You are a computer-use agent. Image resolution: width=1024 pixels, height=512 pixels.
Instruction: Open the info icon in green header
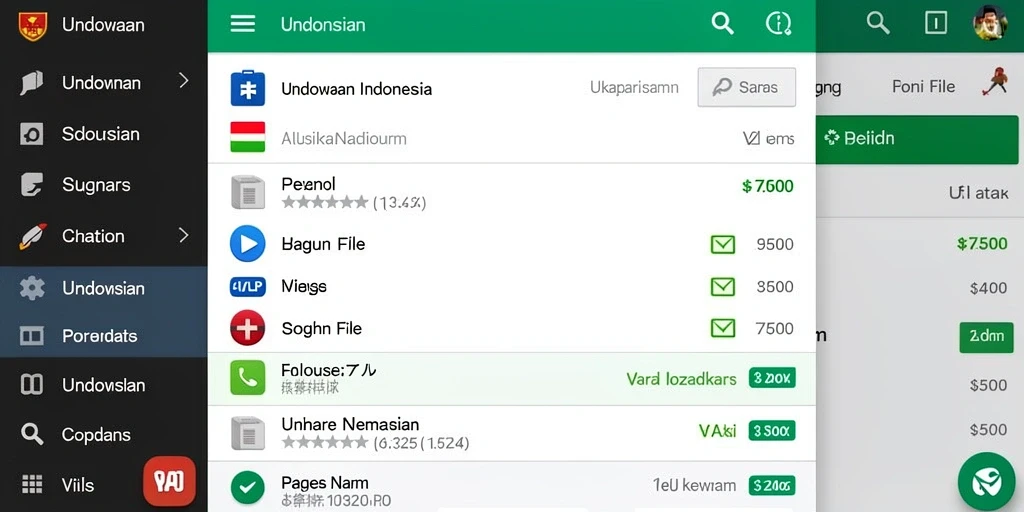click(778, 24)
